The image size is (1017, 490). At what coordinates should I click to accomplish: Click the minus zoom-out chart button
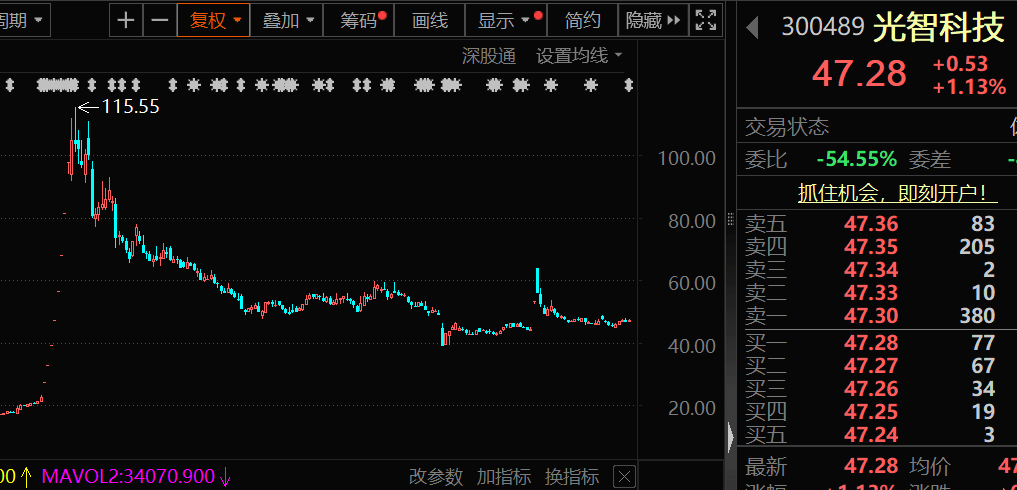click(159, 20)
